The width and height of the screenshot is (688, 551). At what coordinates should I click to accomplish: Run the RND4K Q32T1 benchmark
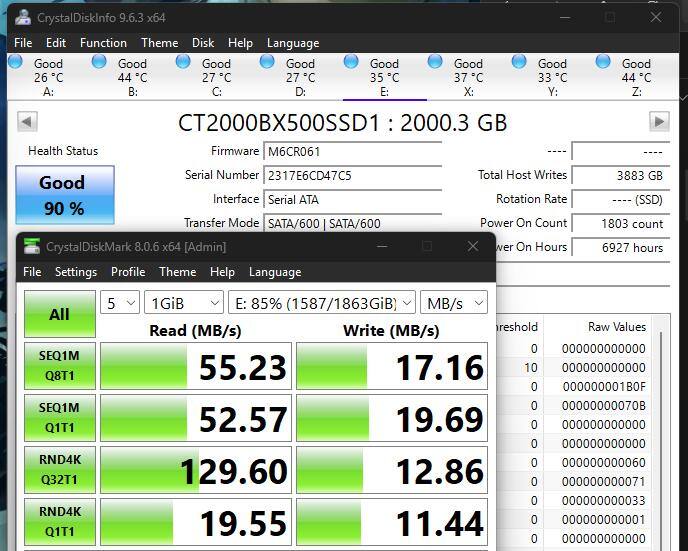coord(59,470)
